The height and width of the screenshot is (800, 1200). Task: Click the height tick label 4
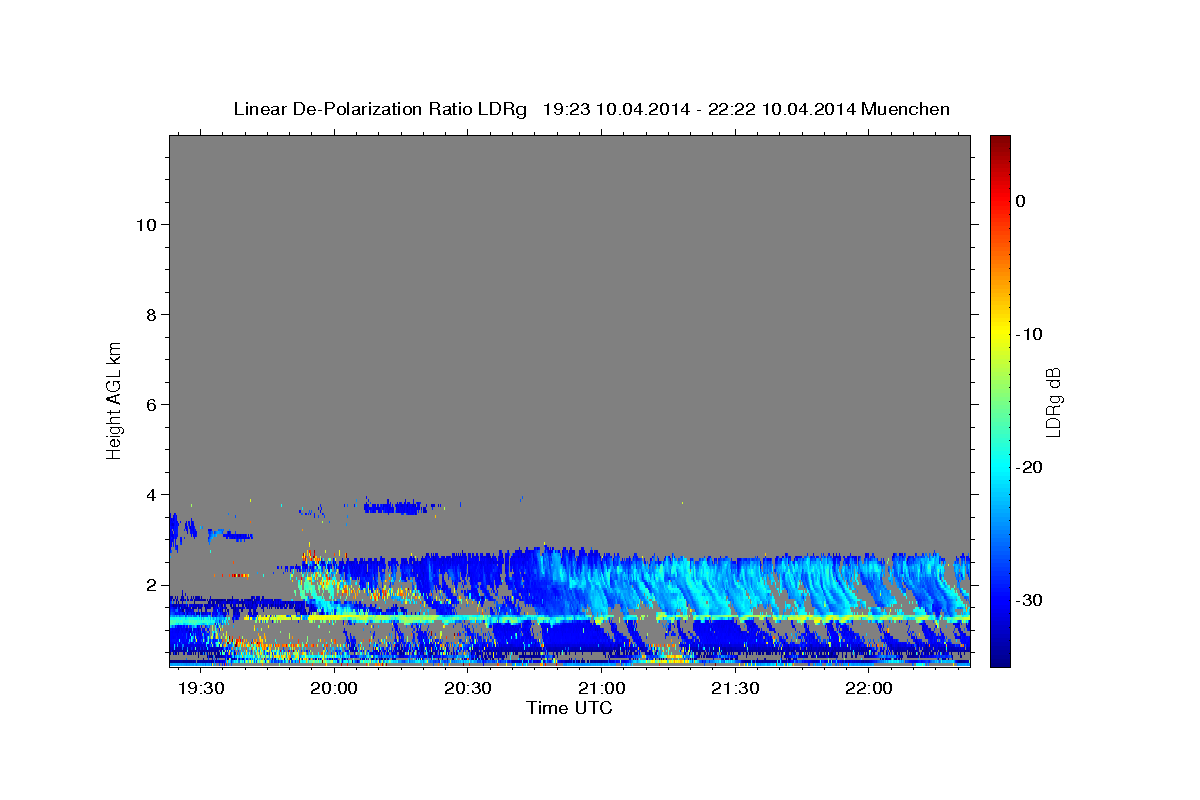150,494
